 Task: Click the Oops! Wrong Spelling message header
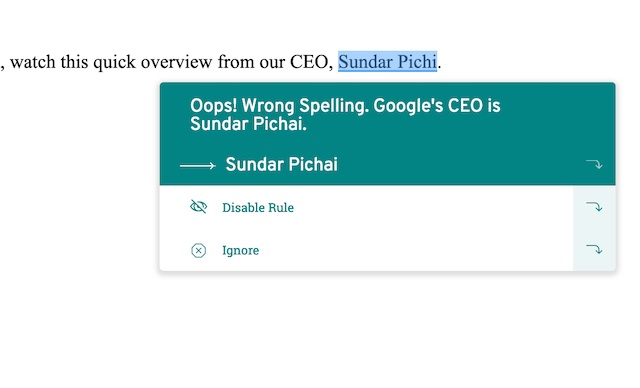[x=345, y=115]
